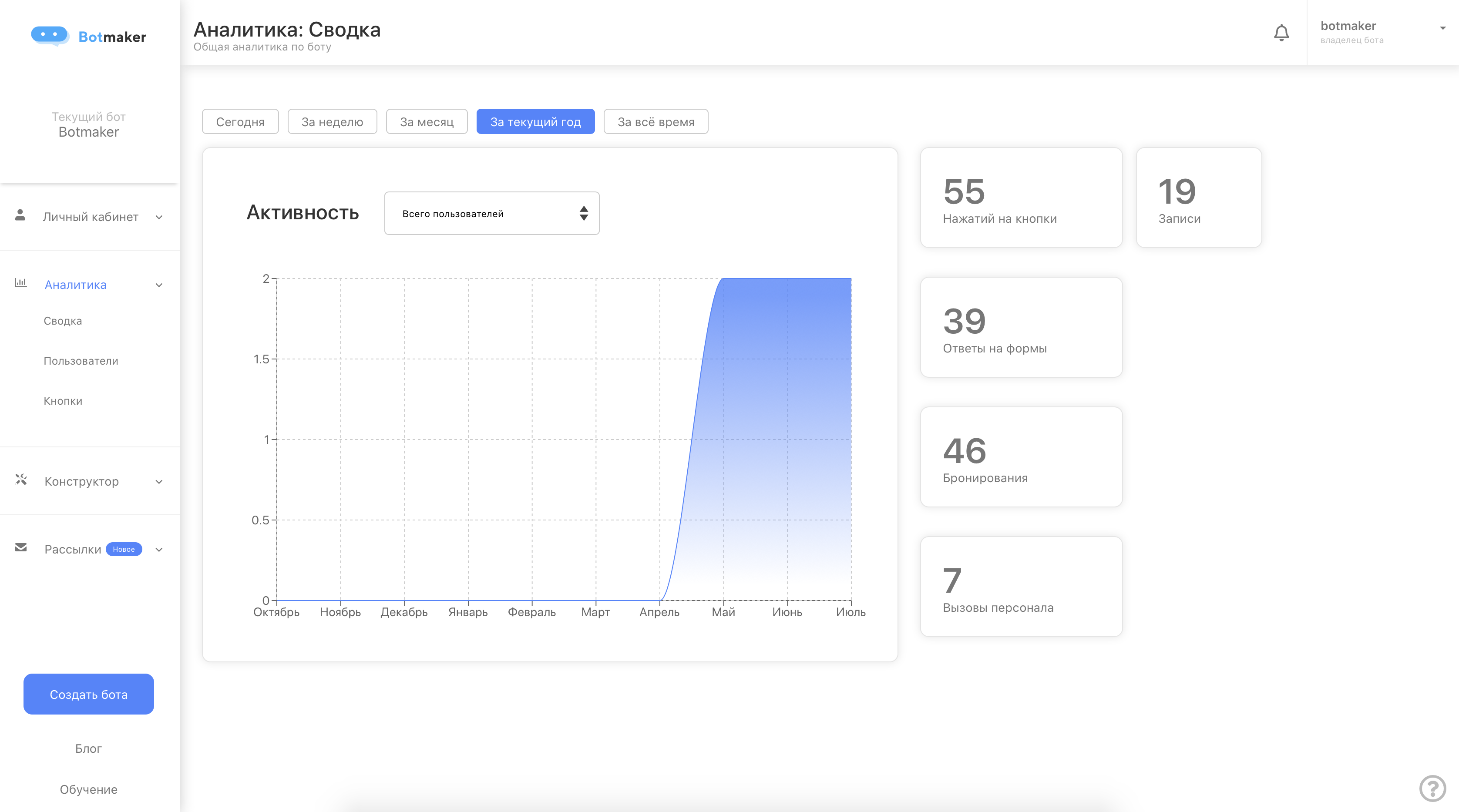
Task: Click the Март label on chart axis
Action: click(595, 613)
